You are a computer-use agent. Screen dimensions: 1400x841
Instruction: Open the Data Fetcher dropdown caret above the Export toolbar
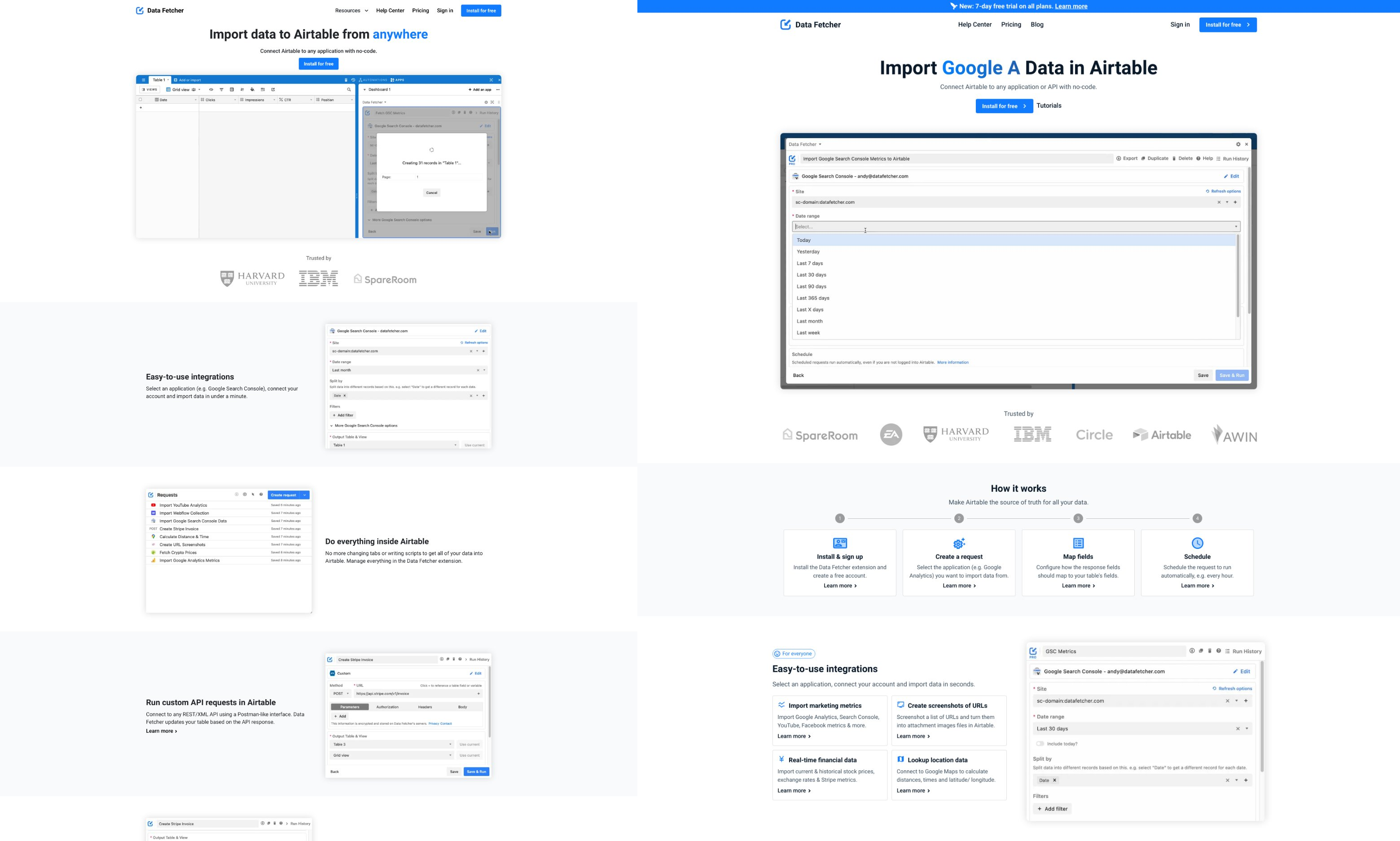point(820,145)
